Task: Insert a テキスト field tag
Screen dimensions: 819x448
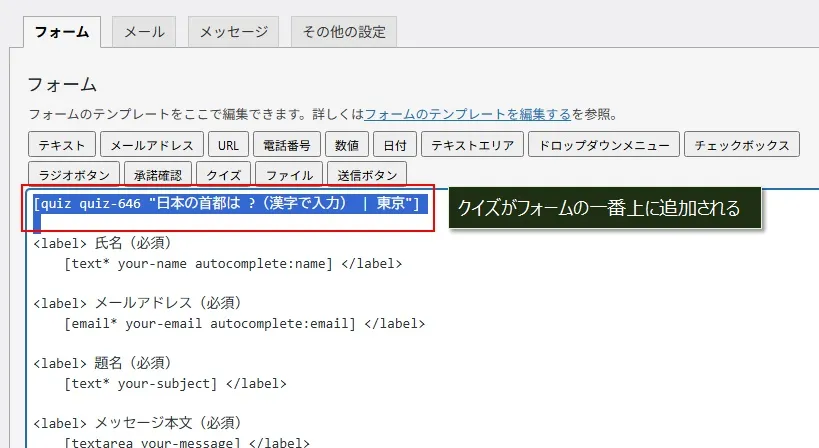Action: pos(62,145)
